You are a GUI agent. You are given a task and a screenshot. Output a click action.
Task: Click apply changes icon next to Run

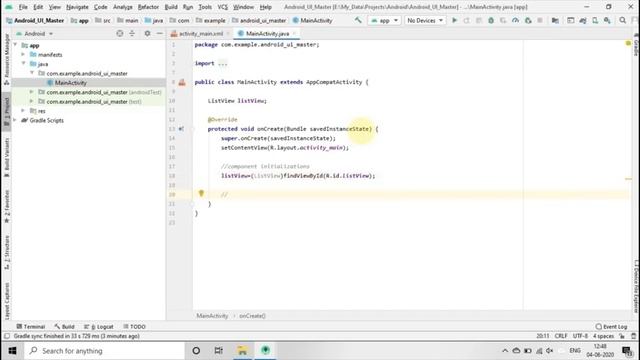tap(467, 20)
